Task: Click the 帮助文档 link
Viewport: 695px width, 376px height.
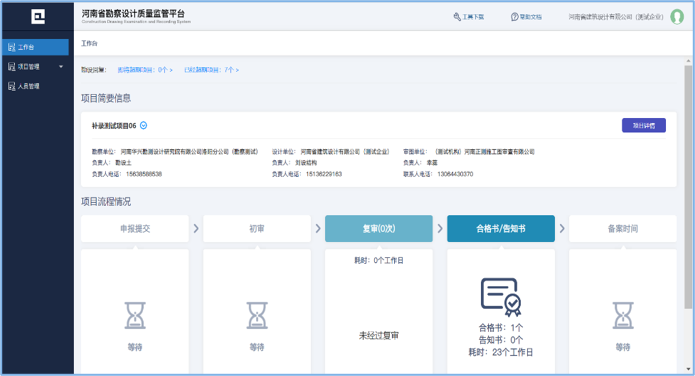Action: pos(531,17)
